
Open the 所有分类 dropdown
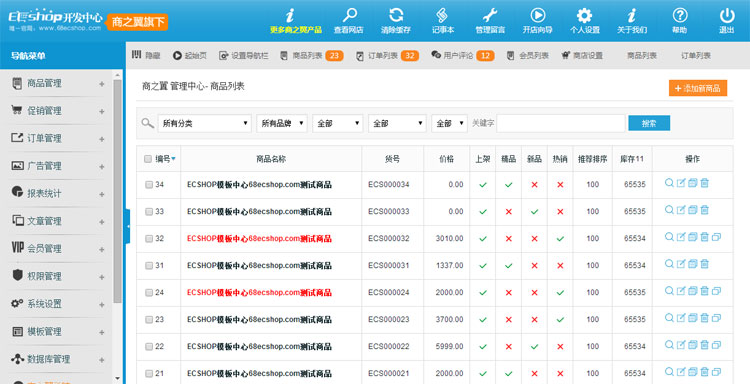click(x=205, y=123)
